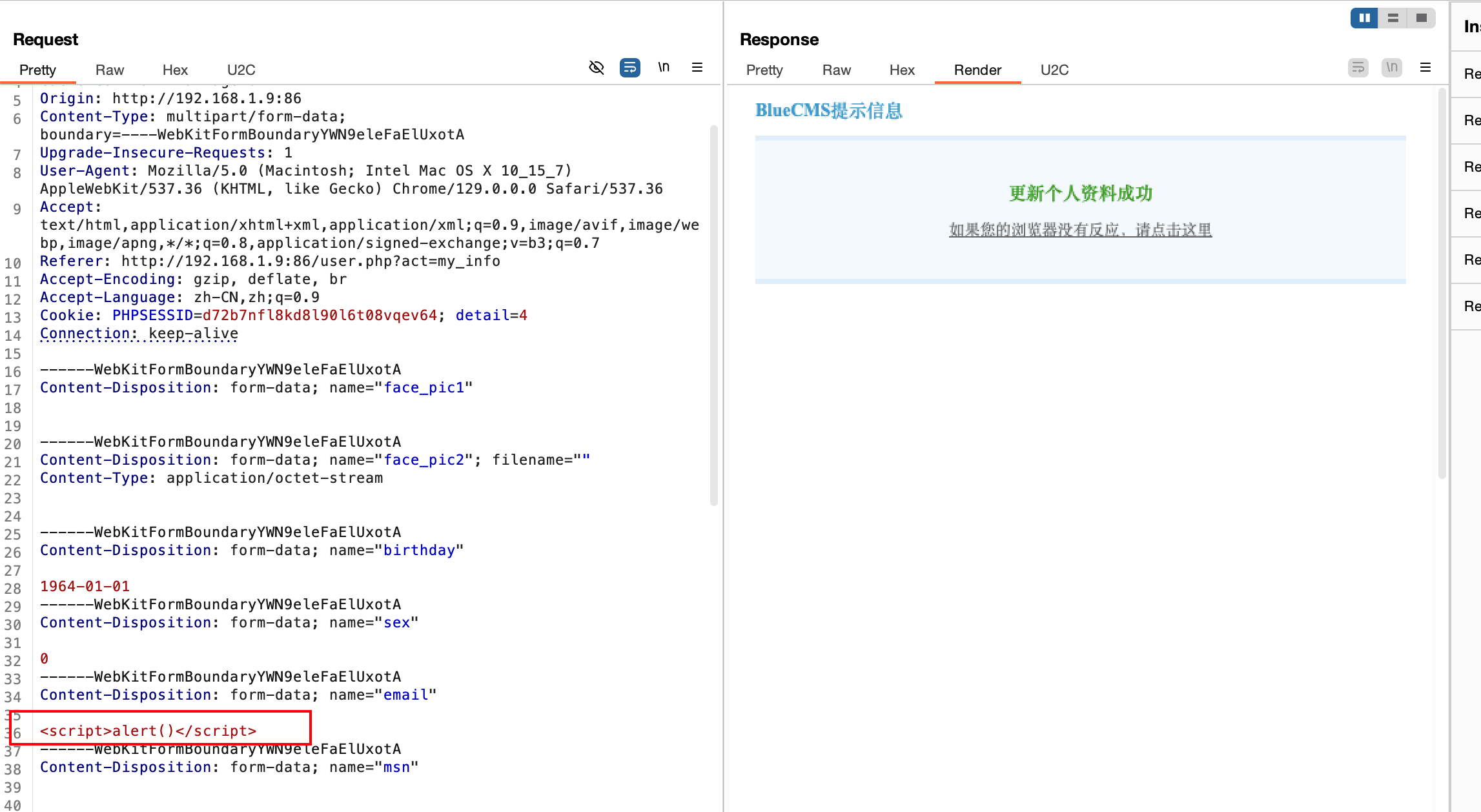Click the Request panel title
The height and width of the screenshot is (812, 1481).
(45, 39)
